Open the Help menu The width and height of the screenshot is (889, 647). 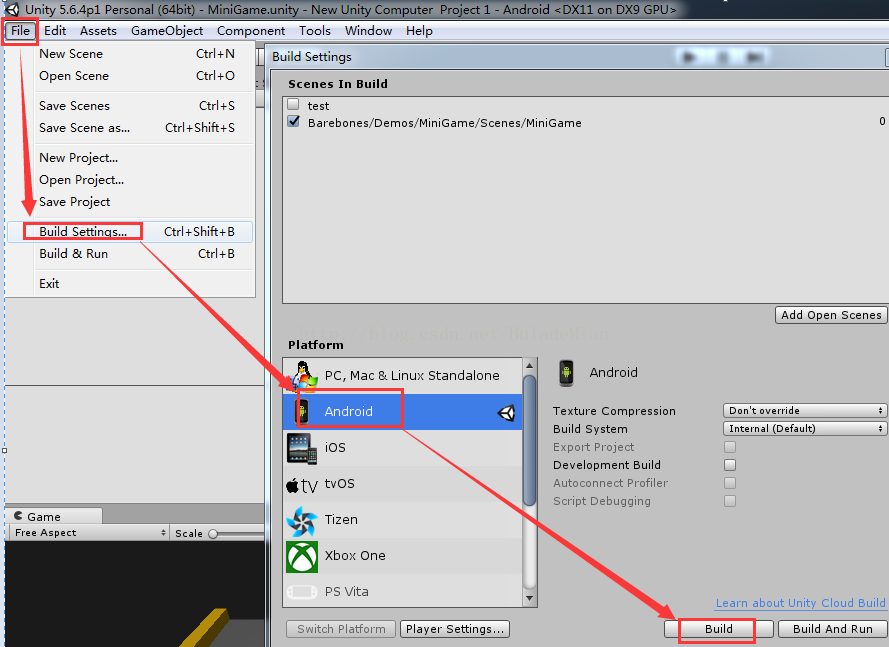click(419, 31)
